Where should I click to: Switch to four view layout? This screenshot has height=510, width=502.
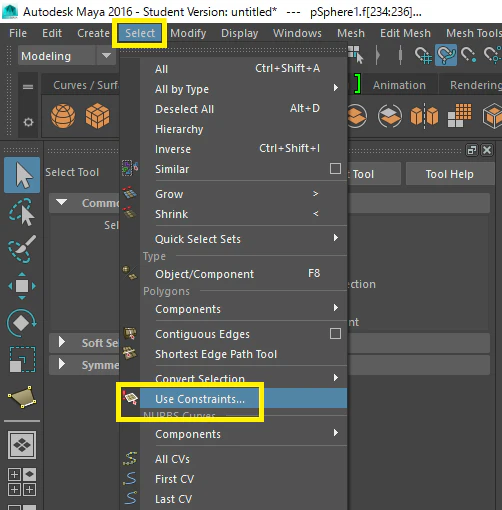[22, 482]
